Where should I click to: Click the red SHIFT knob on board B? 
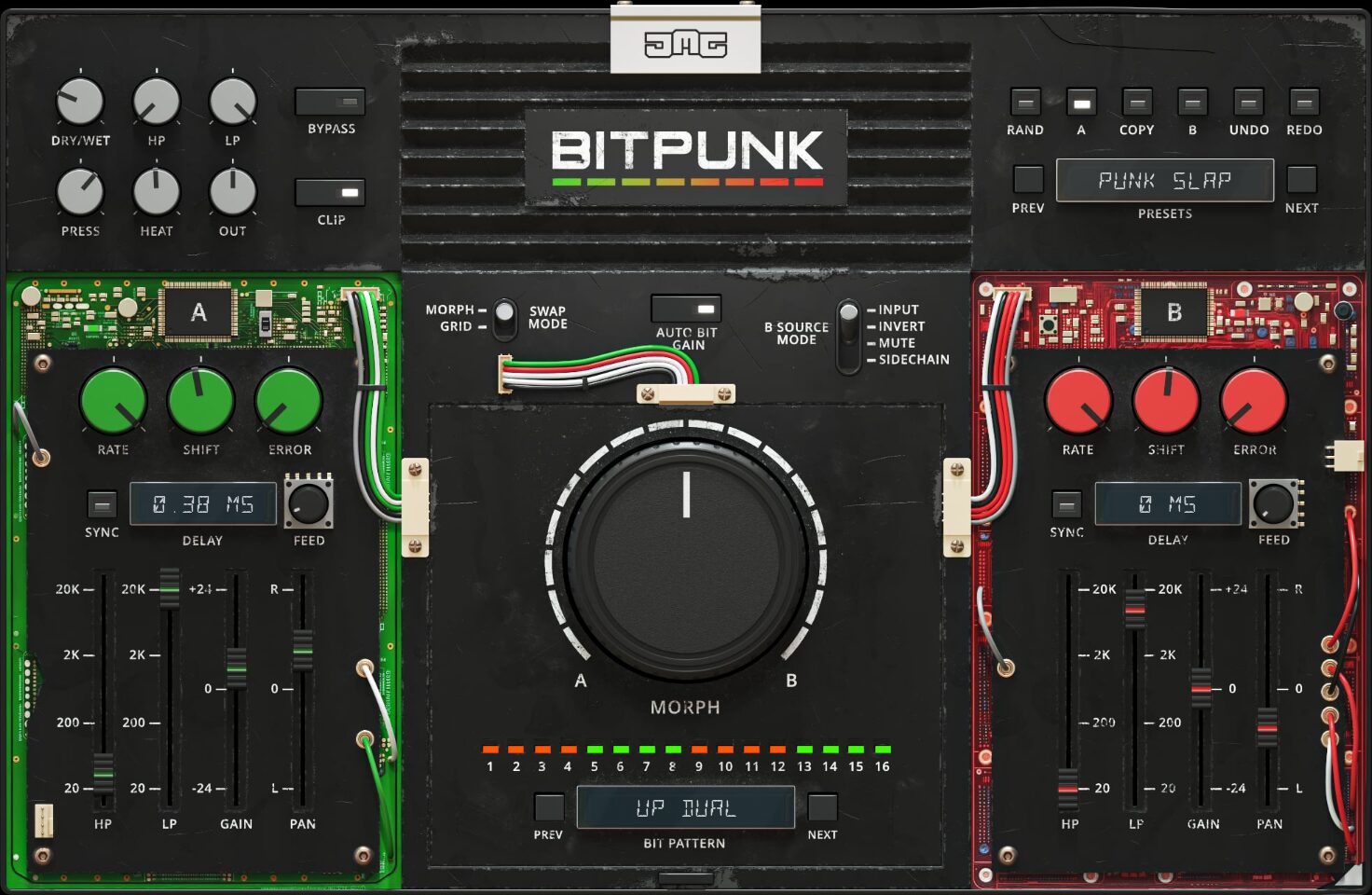click(1166, 401)
